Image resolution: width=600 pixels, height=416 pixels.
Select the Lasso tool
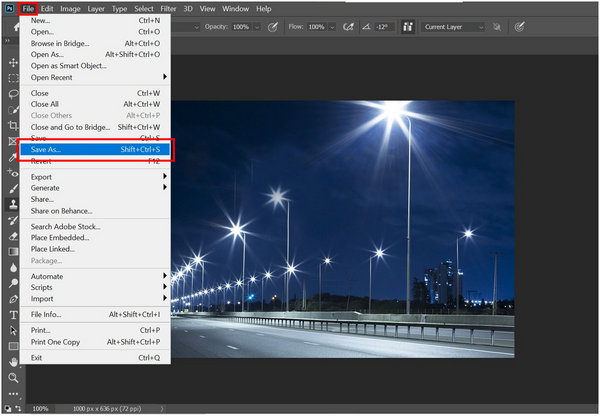pyautogui.click(x=13, y=94)
